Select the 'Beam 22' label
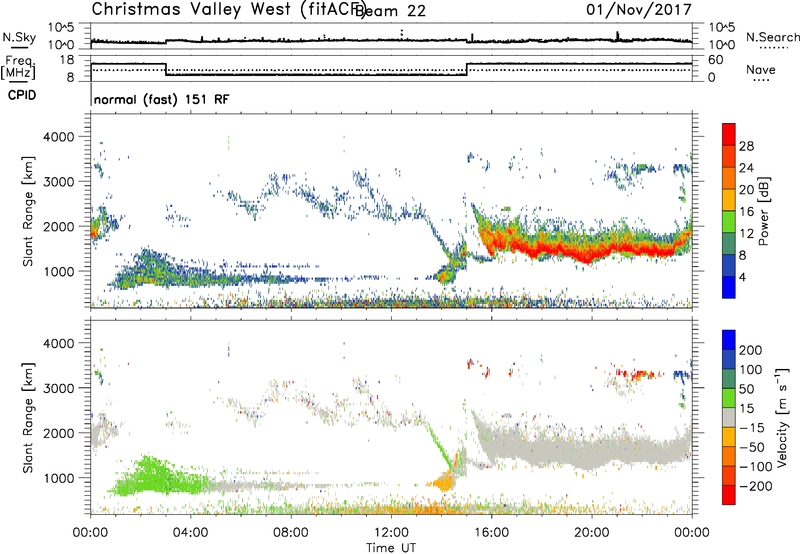800x554 pixels. point(390,11)
